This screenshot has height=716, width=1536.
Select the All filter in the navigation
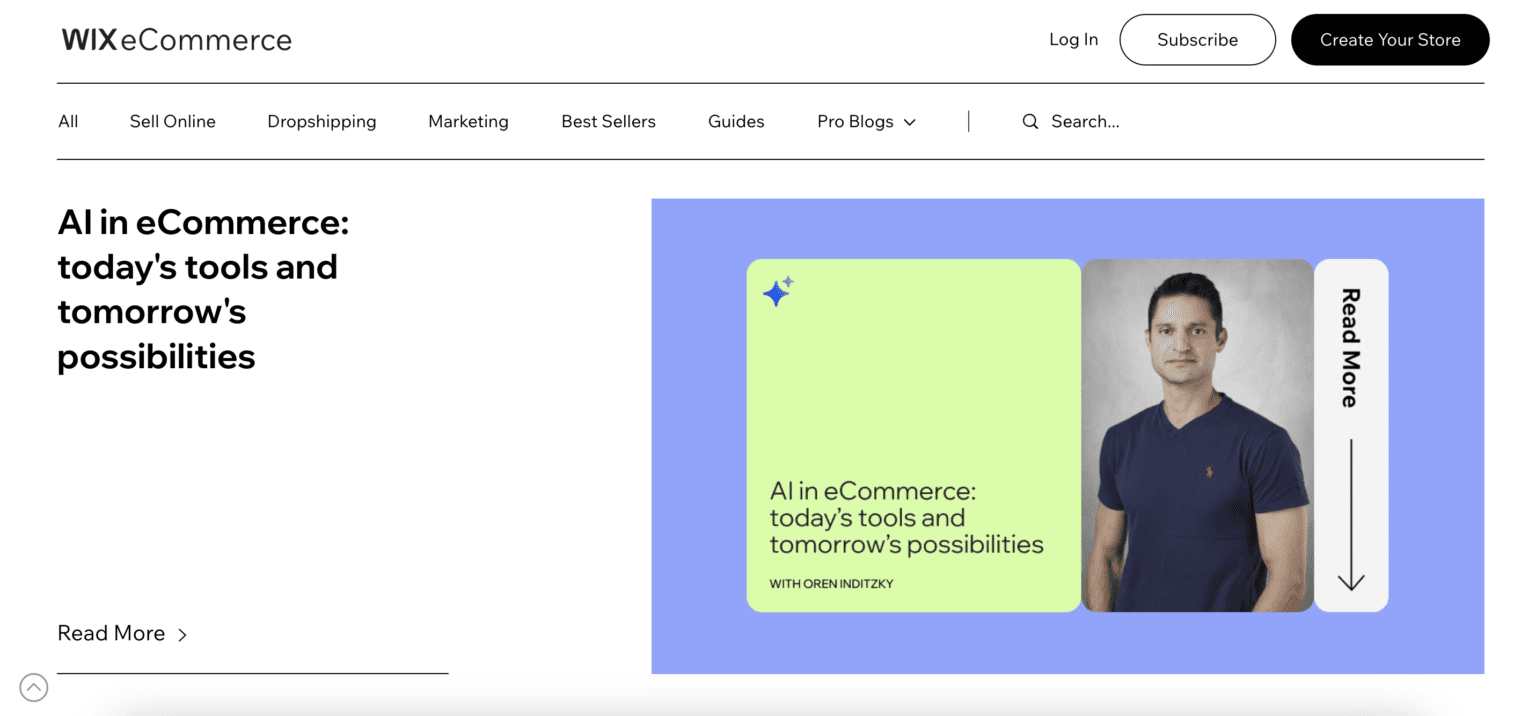(68, 121)
